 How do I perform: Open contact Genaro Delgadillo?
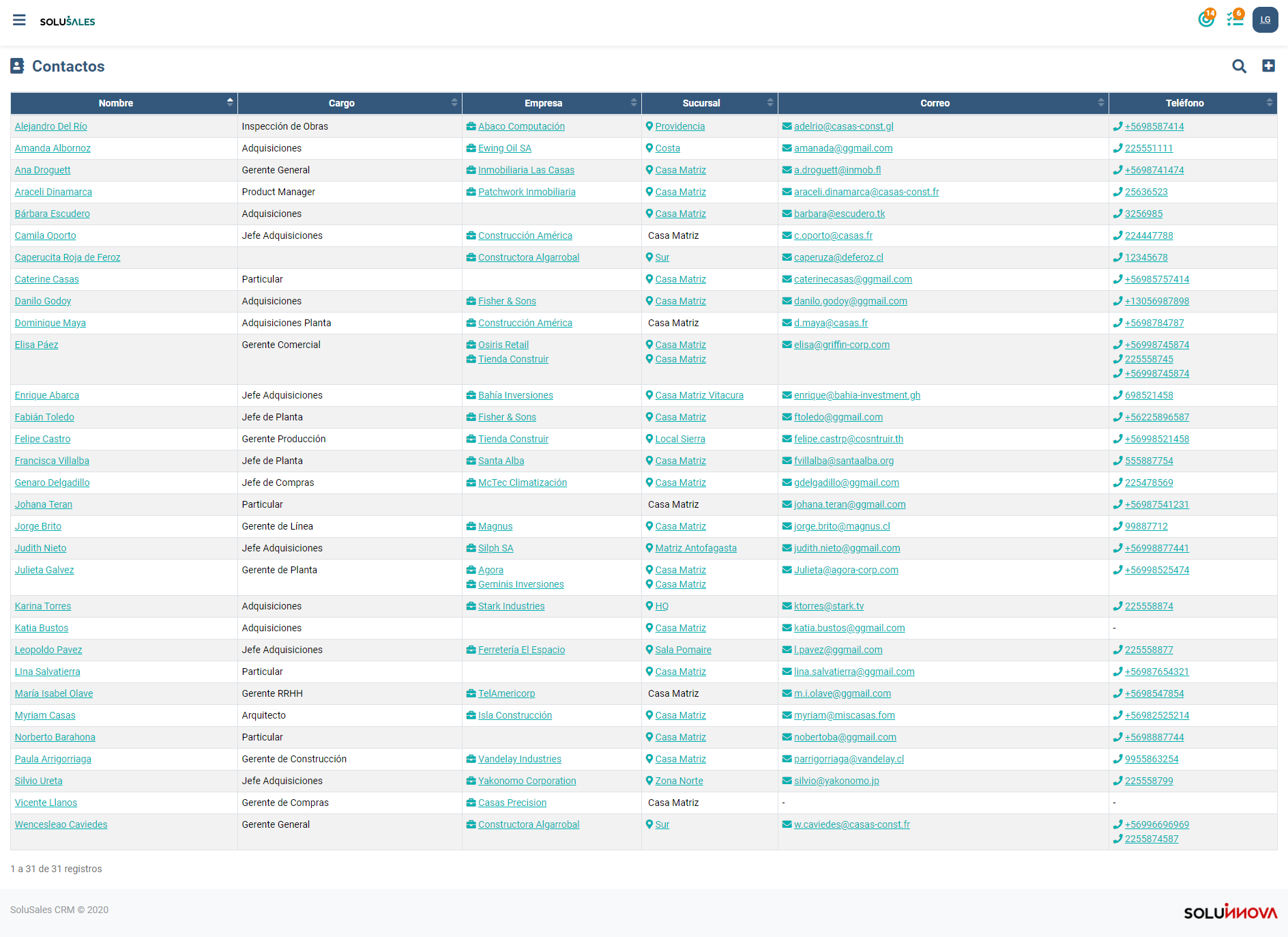point(53,482)
